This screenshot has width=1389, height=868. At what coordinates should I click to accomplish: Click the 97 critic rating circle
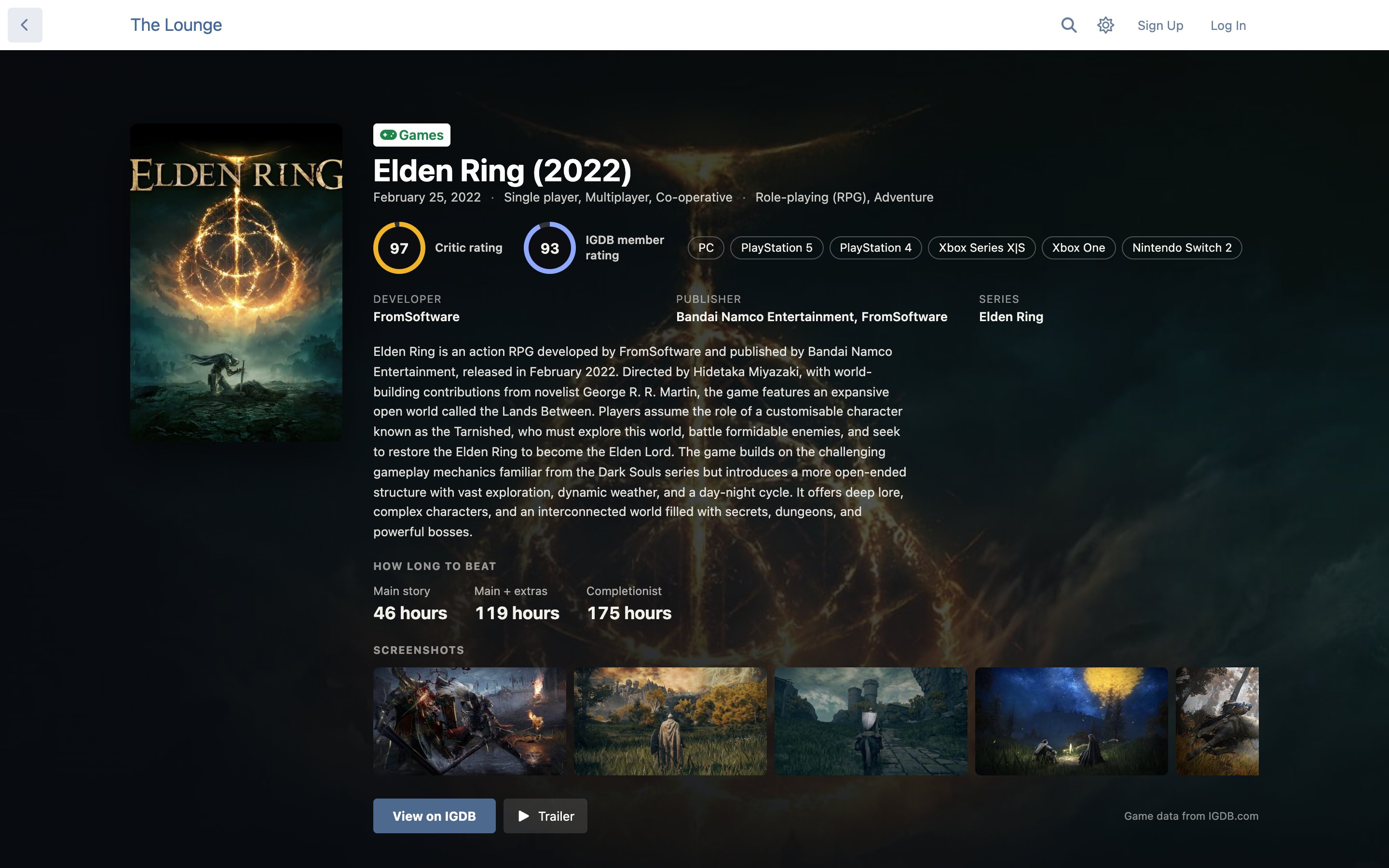tap(399, 247)
